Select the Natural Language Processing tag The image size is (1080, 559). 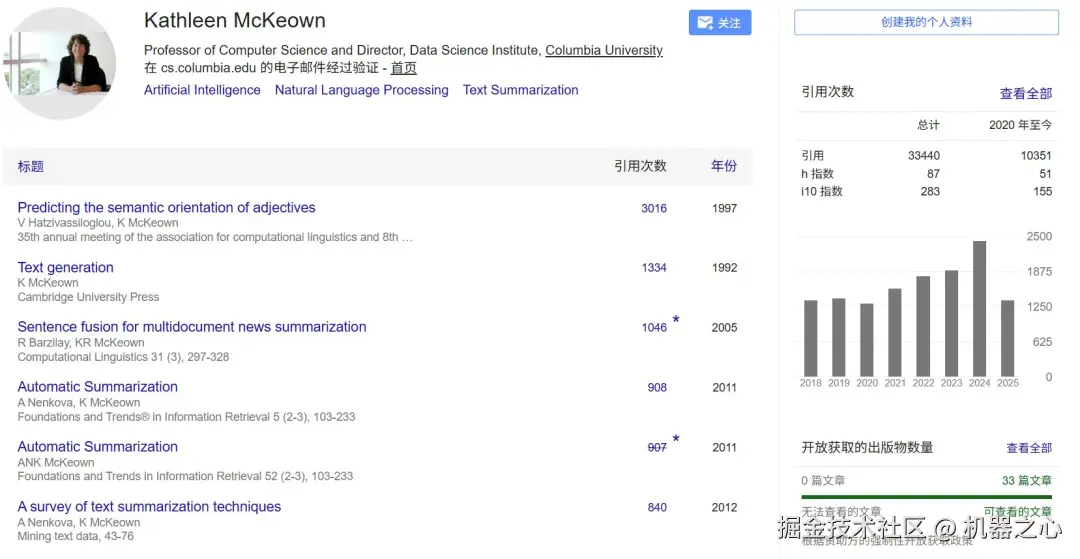click(x=362, y=90)
